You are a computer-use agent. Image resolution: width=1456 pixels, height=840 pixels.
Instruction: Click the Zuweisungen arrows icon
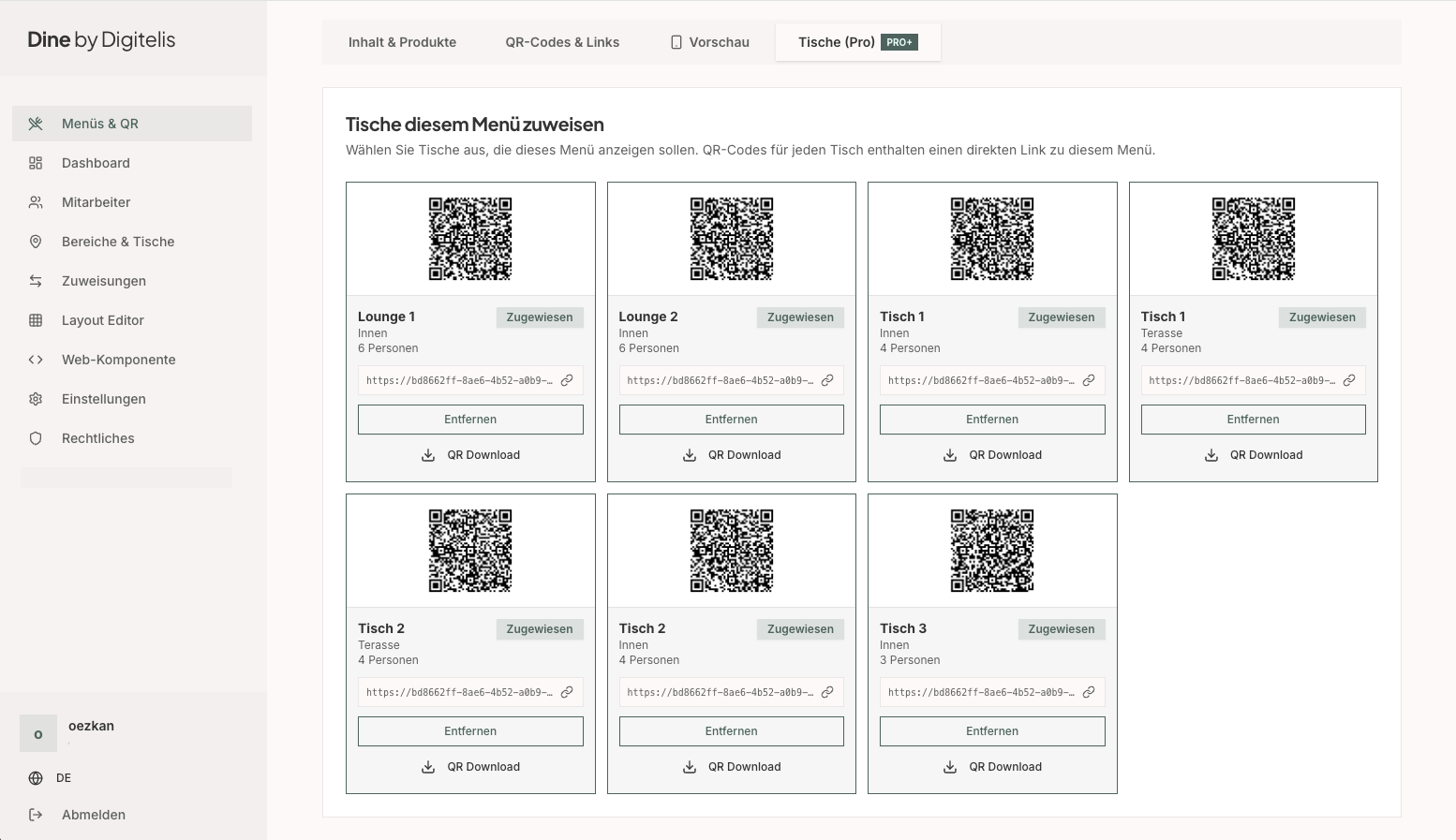click(36, 281)
